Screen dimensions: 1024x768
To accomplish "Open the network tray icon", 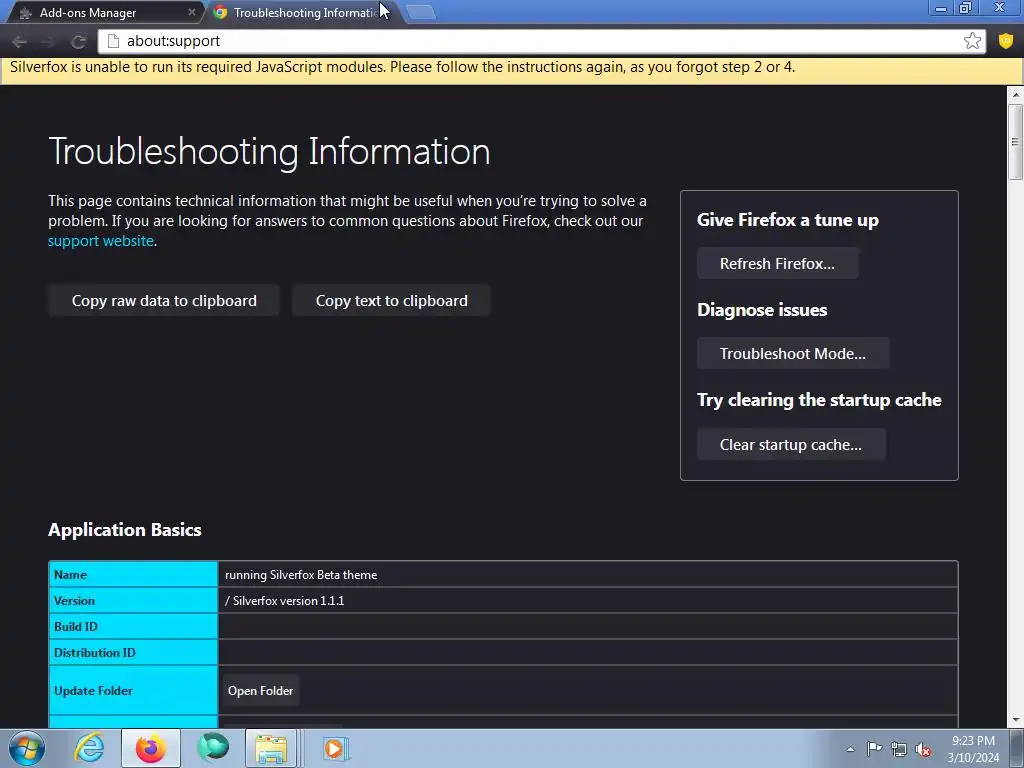I will tap(899, 749).
